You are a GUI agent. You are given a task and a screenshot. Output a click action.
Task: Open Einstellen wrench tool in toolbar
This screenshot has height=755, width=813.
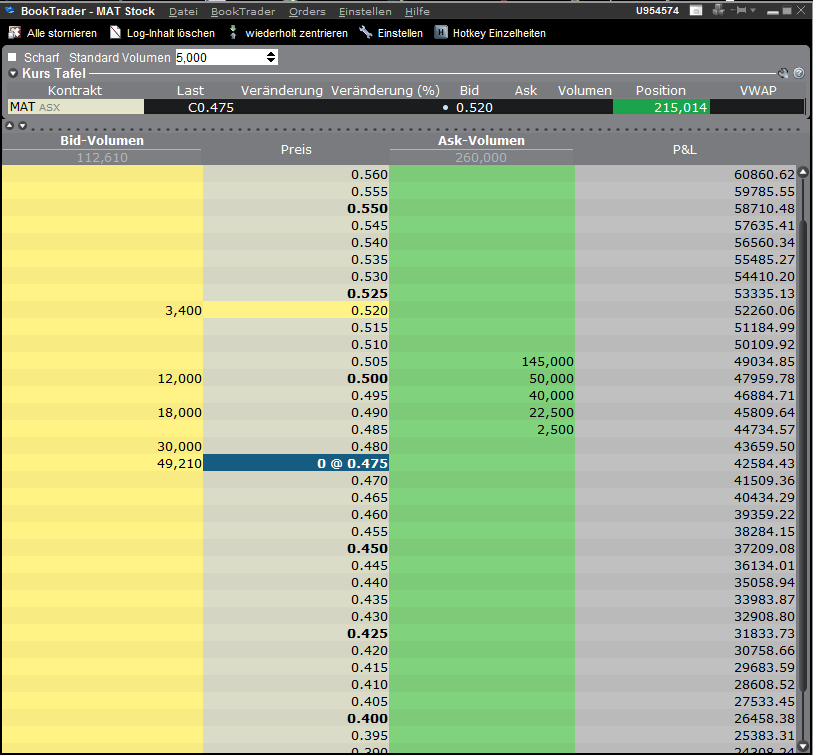point(366,33)
